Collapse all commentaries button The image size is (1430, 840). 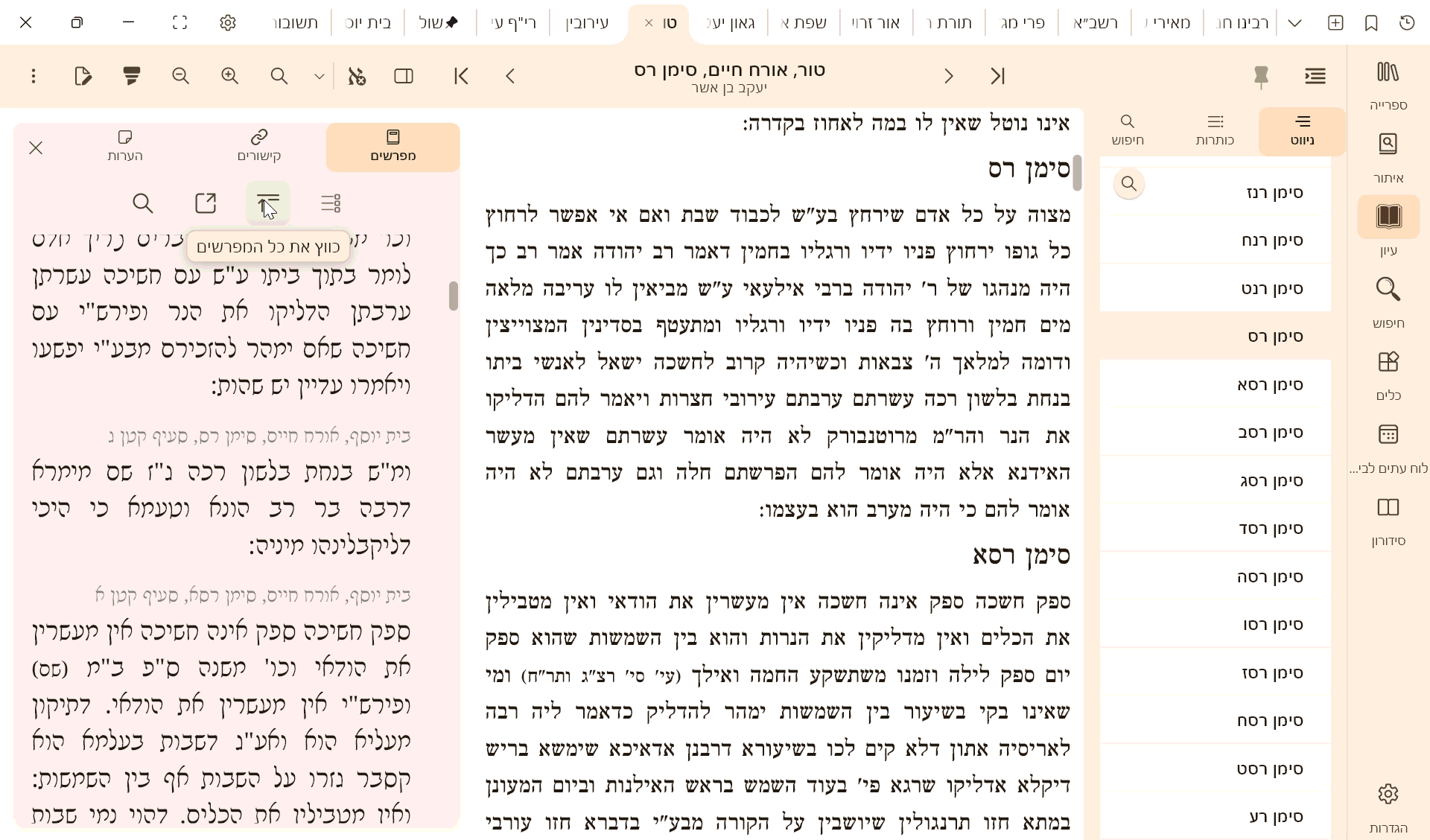pyautogui.click(x=268, y=203)
